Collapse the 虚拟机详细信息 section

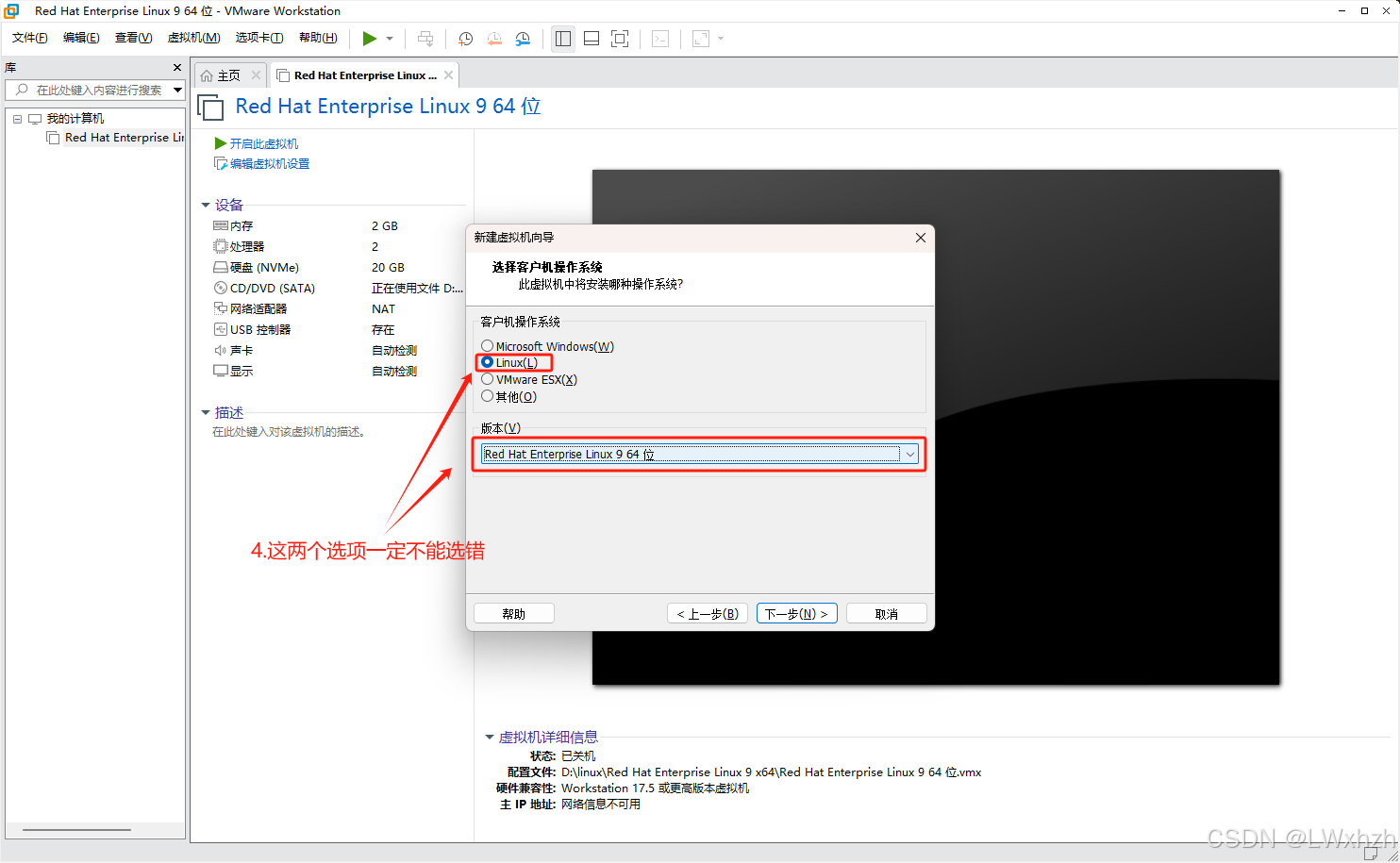(x=490, y=737)
